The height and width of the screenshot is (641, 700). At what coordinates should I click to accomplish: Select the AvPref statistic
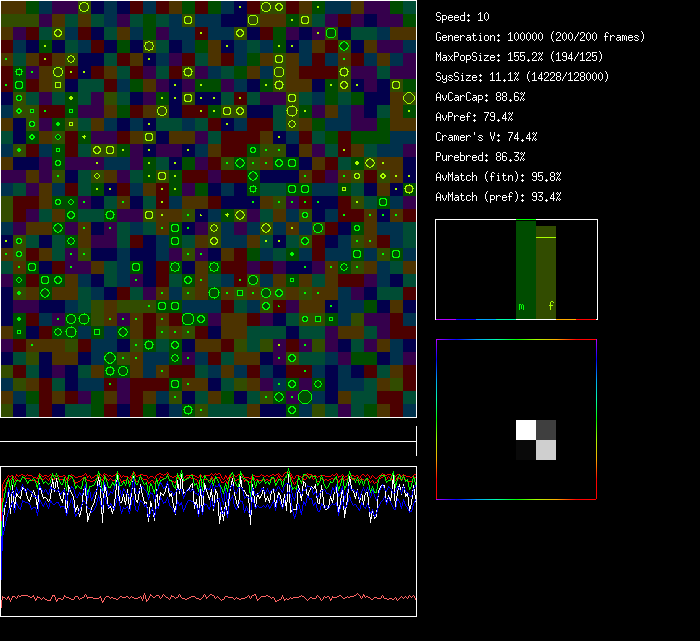pos(470,117)
